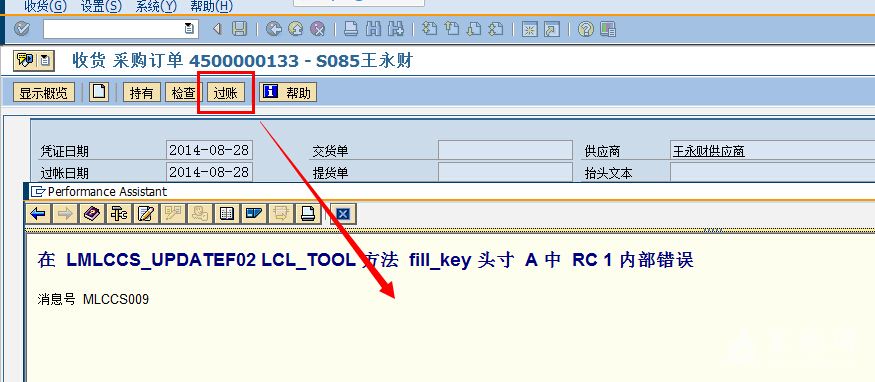Click the 交货单 input field
The height and width of the screenshot is (382, 875).
coord(505,151)
